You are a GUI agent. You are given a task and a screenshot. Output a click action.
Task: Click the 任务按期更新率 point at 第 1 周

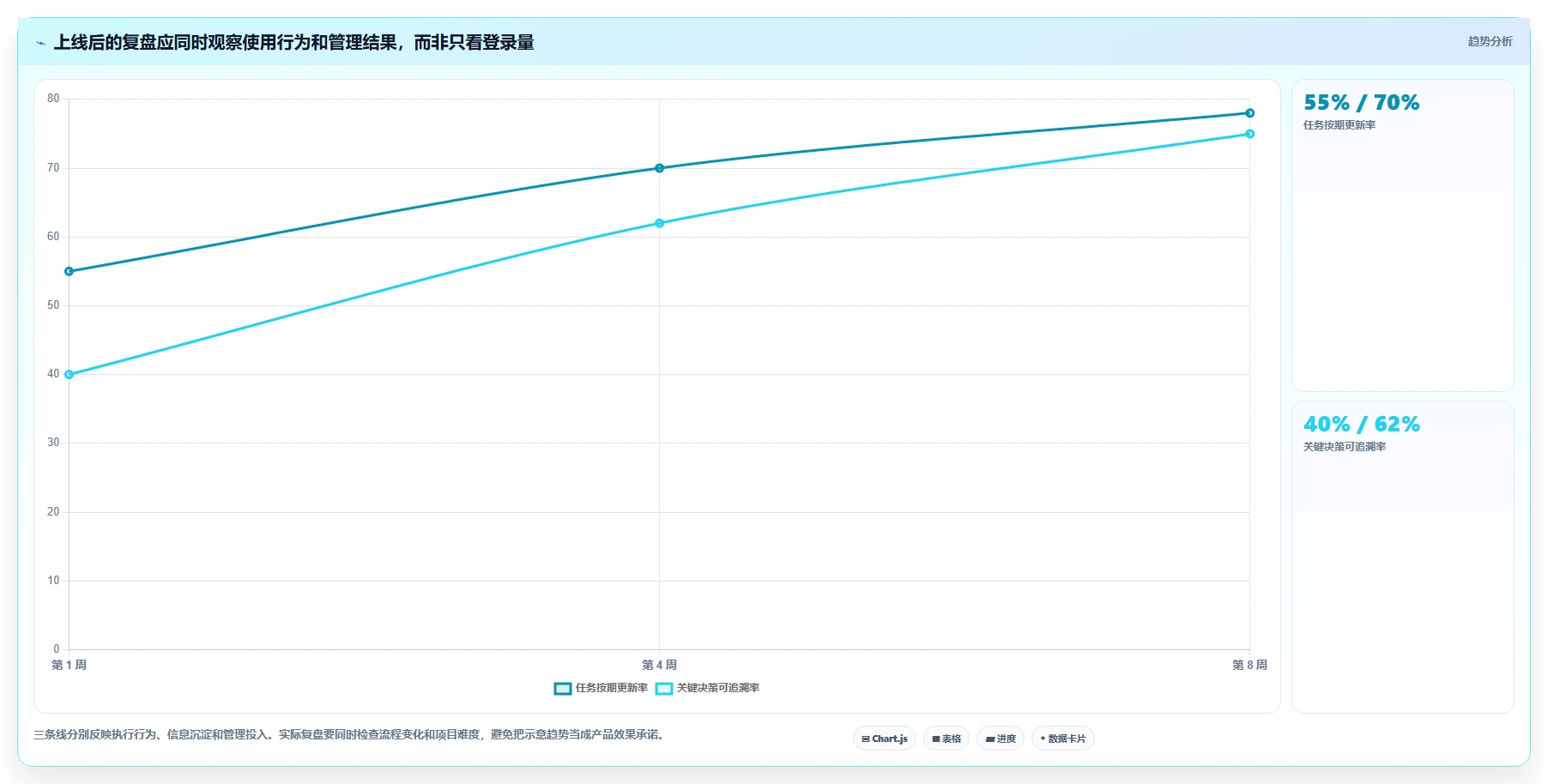[70, 271]
